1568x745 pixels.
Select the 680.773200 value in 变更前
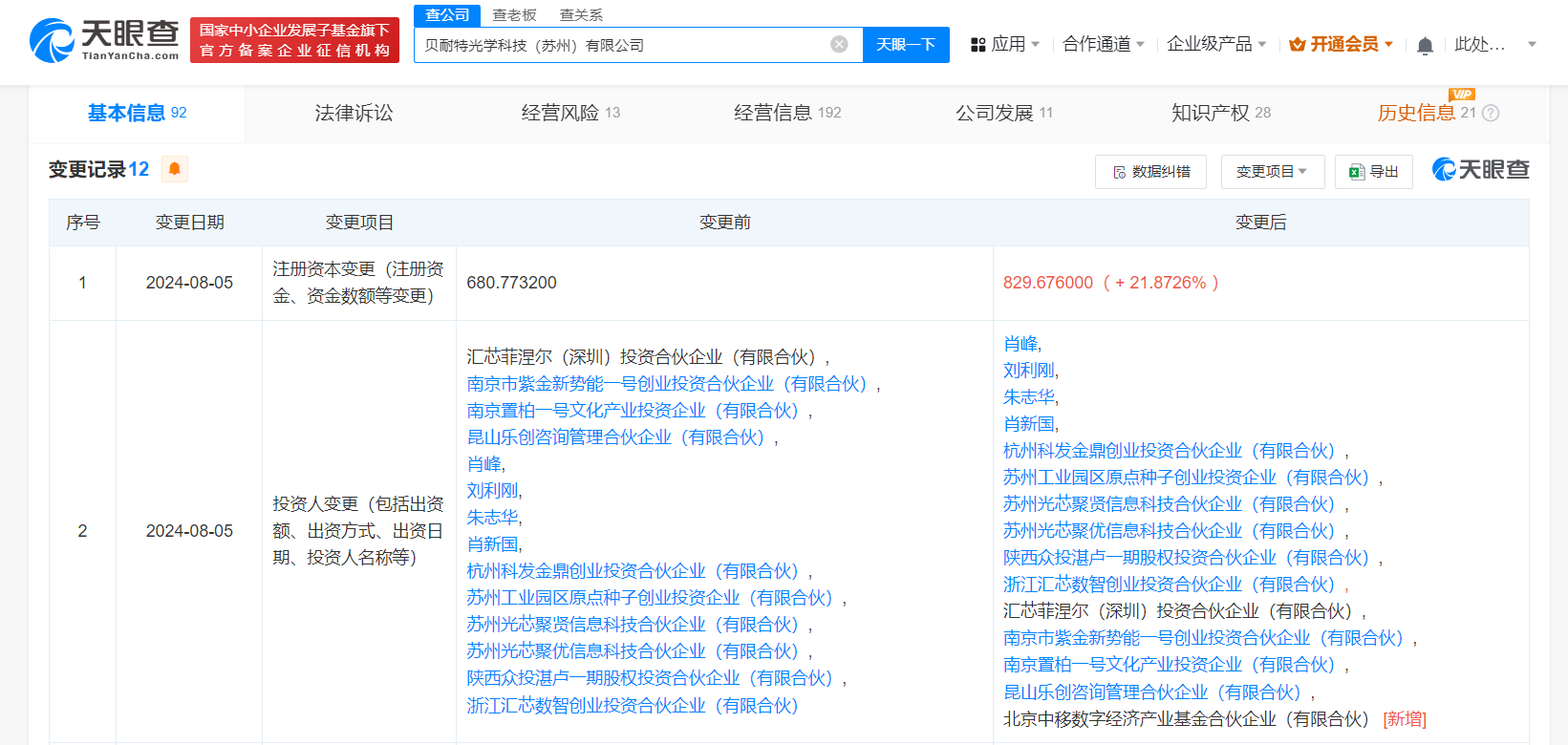(511, 283)
